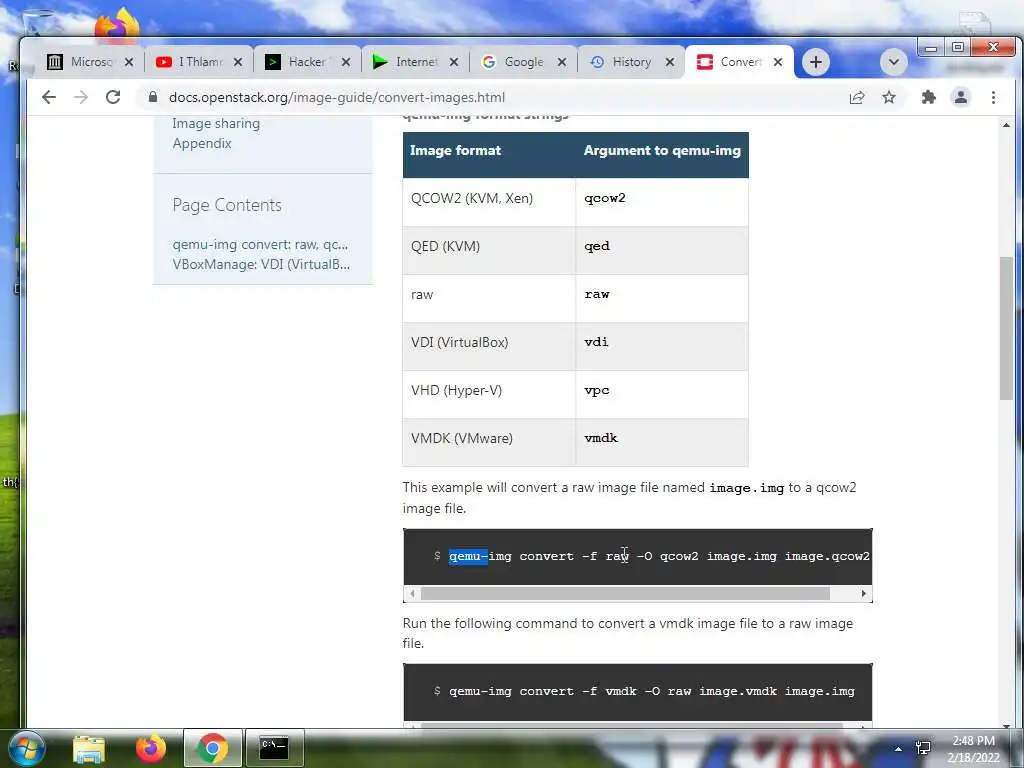Viewport: 1024px width, 768px height.
Task: Click the QED (KVM) table cell
Action: (489, 250)
